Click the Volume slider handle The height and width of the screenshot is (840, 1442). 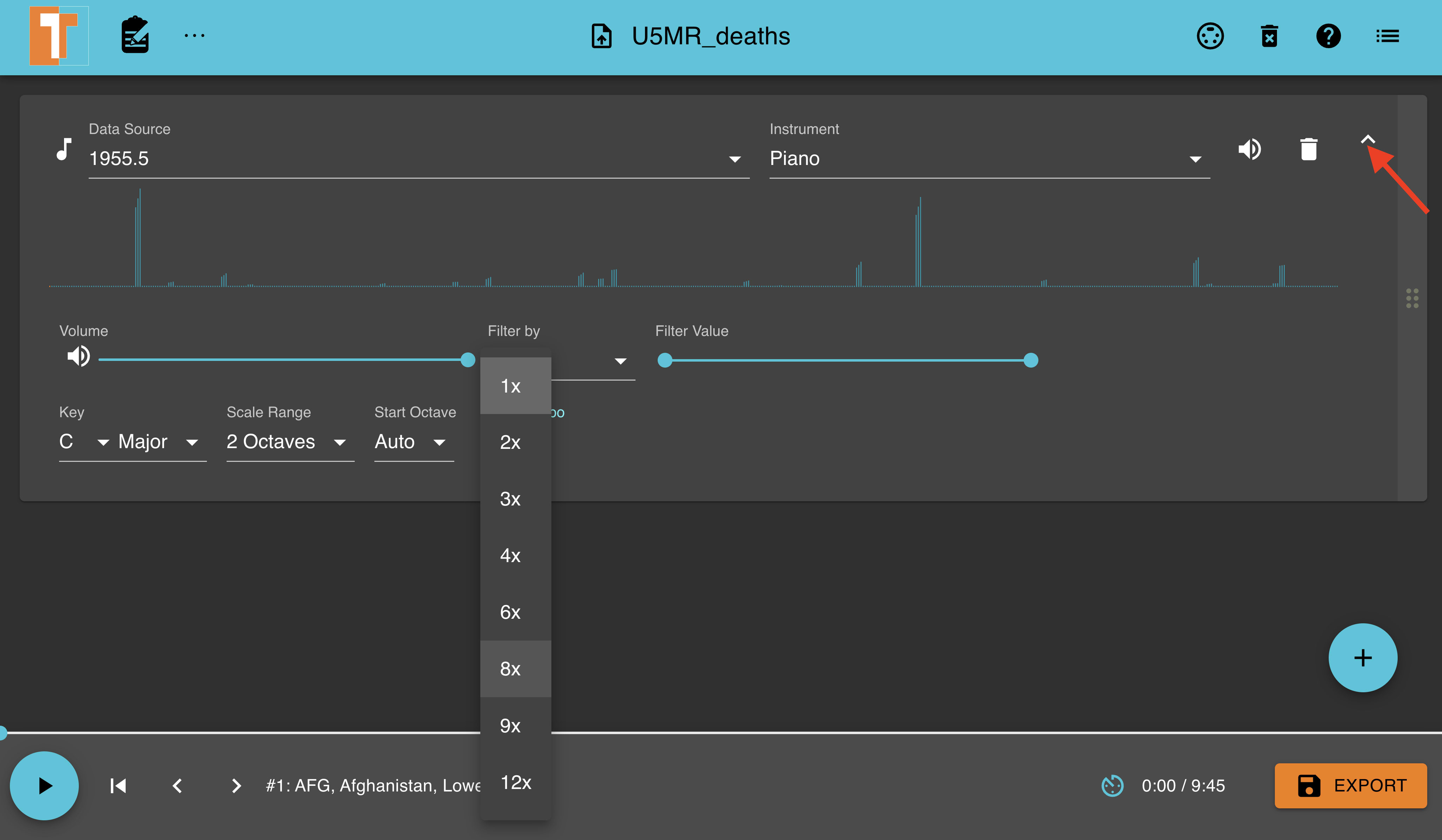[x=468, y=360]
